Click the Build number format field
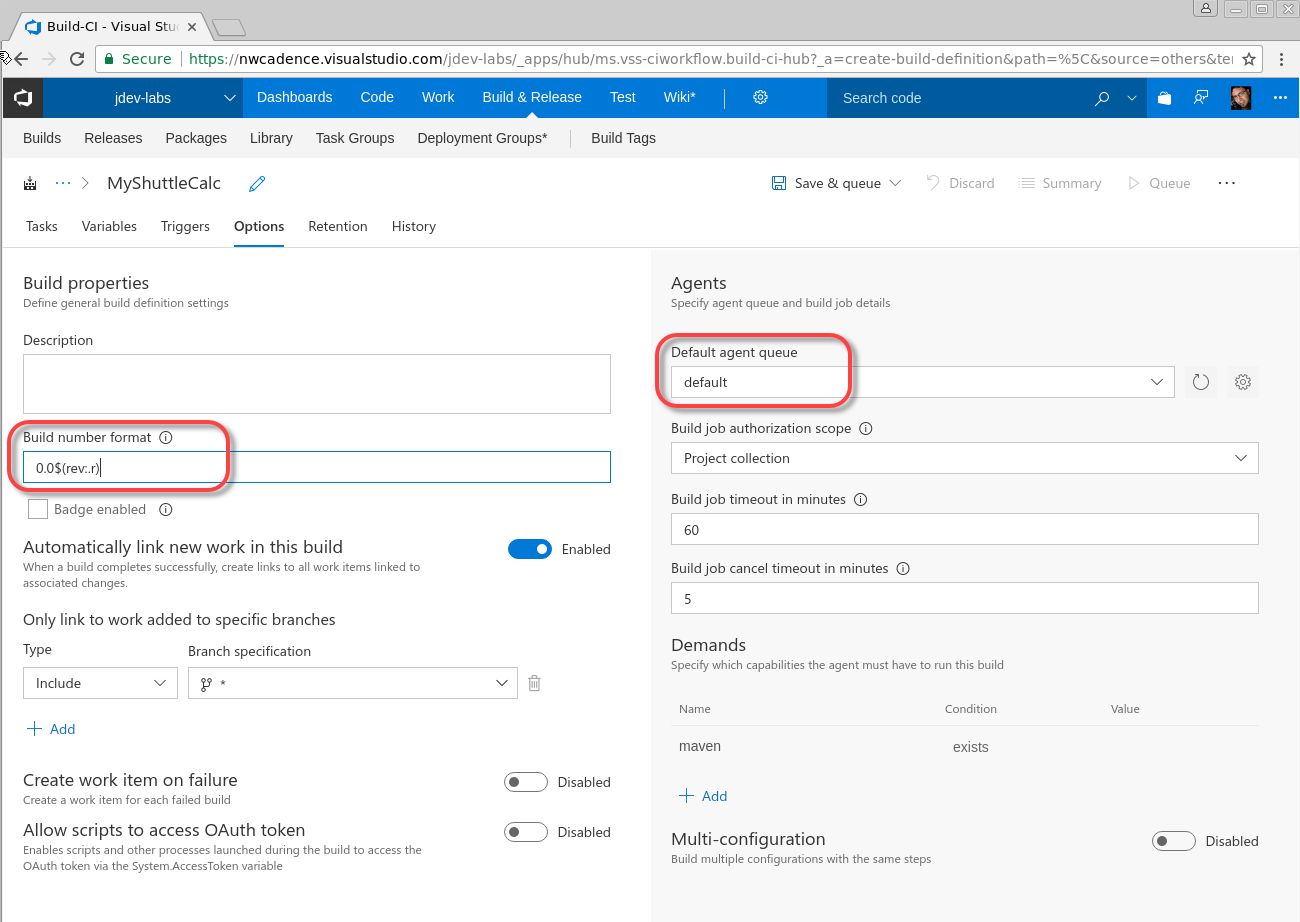 click(317, 467)
